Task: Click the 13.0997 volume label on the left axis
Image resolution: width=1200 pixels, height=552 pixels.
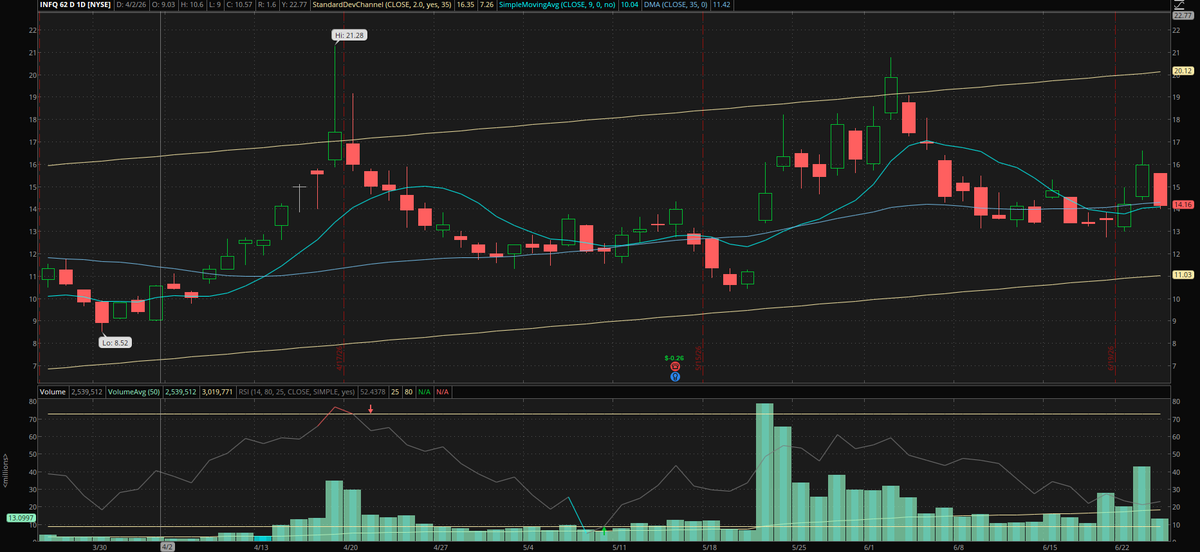Action: coord(21,518)
